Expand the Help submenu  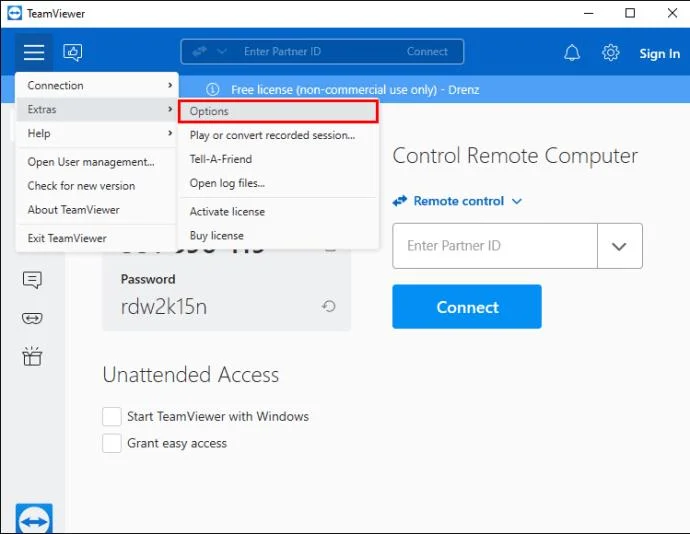pyautogui.click(x=97, y=133)
